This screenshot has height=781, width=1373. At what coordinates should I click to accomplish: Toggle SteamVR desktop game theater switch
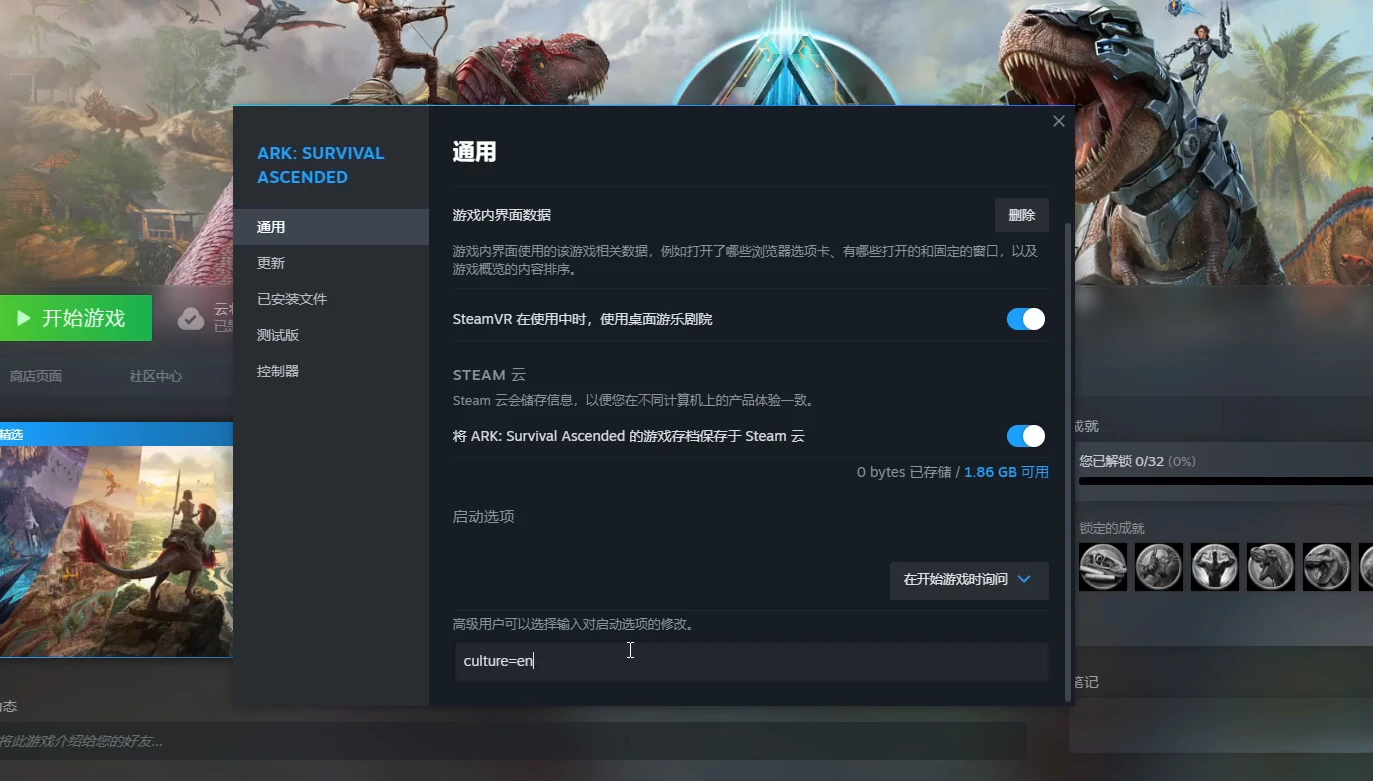pyautogui.click(x=1025, y=319)
